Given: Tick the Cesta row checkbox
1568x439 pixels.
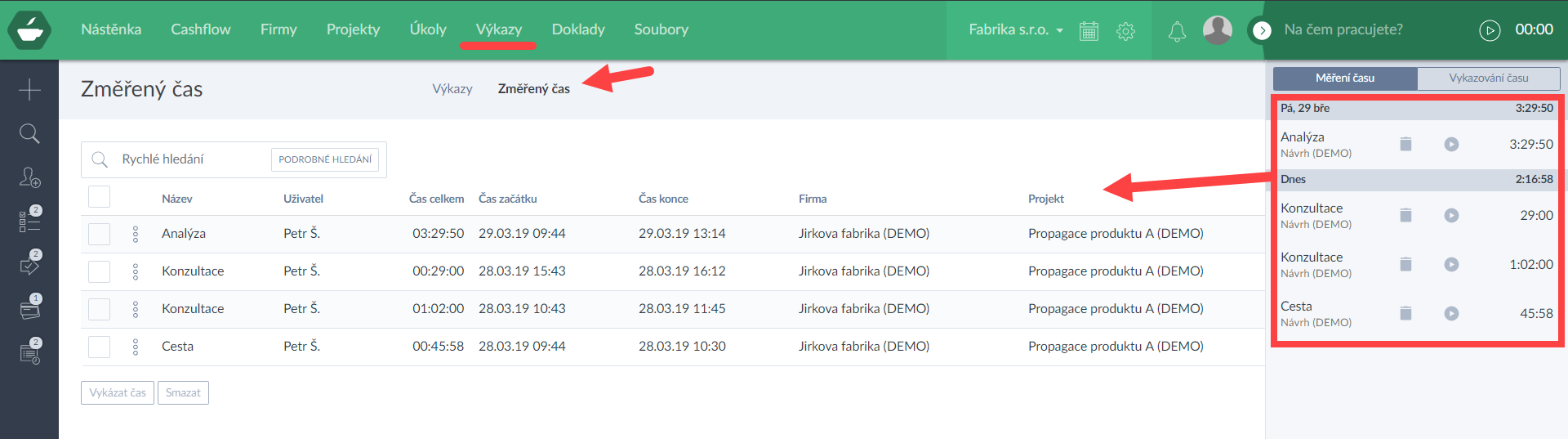Looking at the screenshot, I should pos(99,347).
